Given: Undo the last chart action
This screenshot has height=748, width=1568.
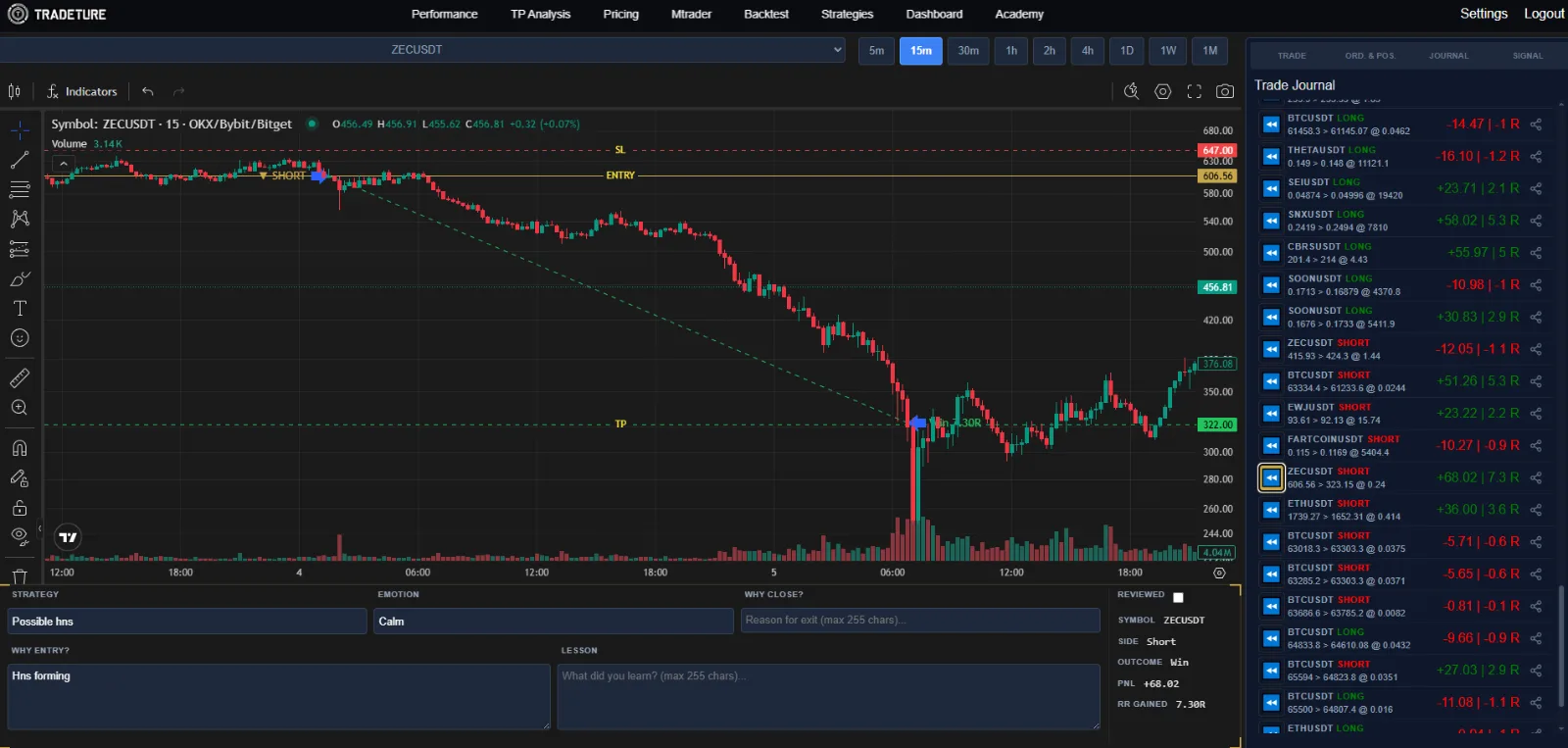Looking at the screenshot, I should point(148,91).
